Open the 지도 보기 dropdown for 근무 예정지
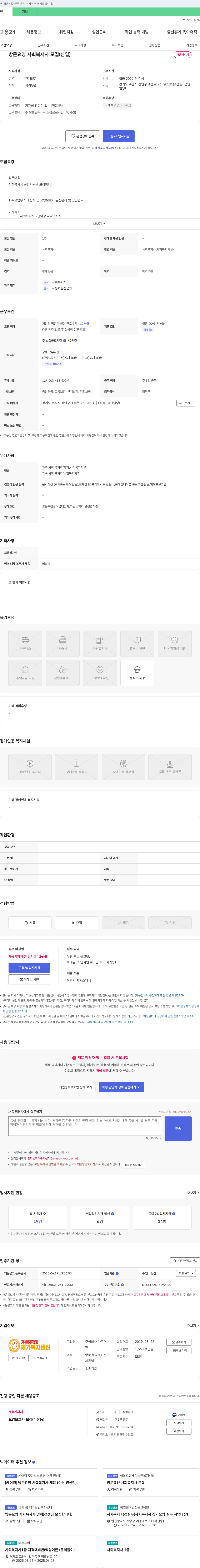Screen dimensions: 200x1568 point(186,403)
